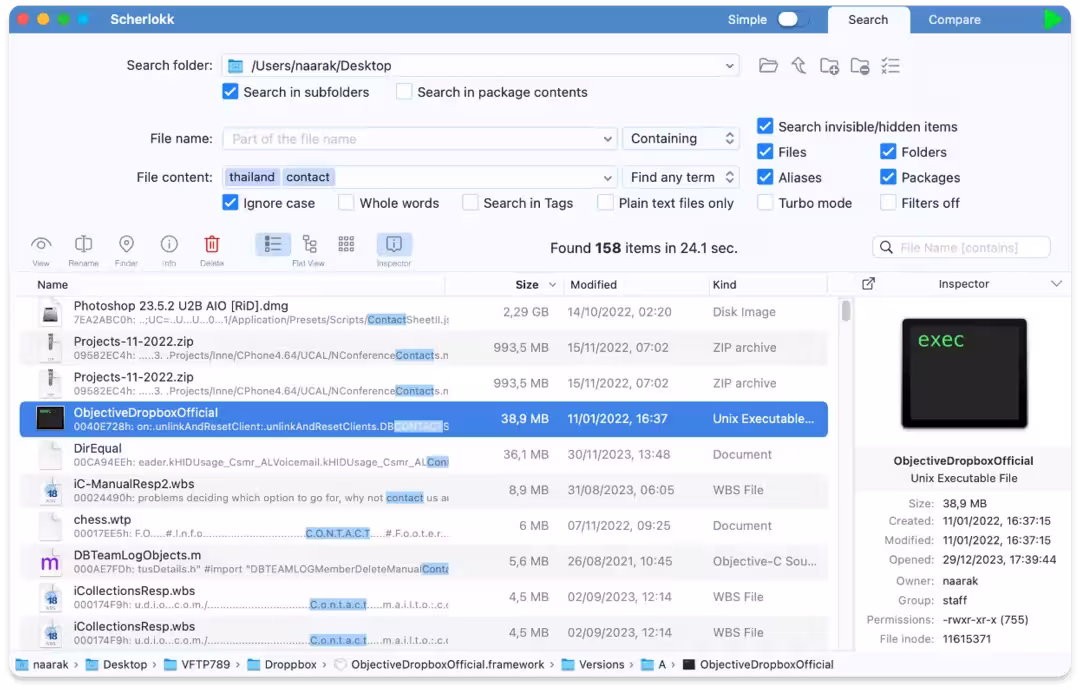
Task: Click the Rename toolbar icon
Action: [83, 244]
